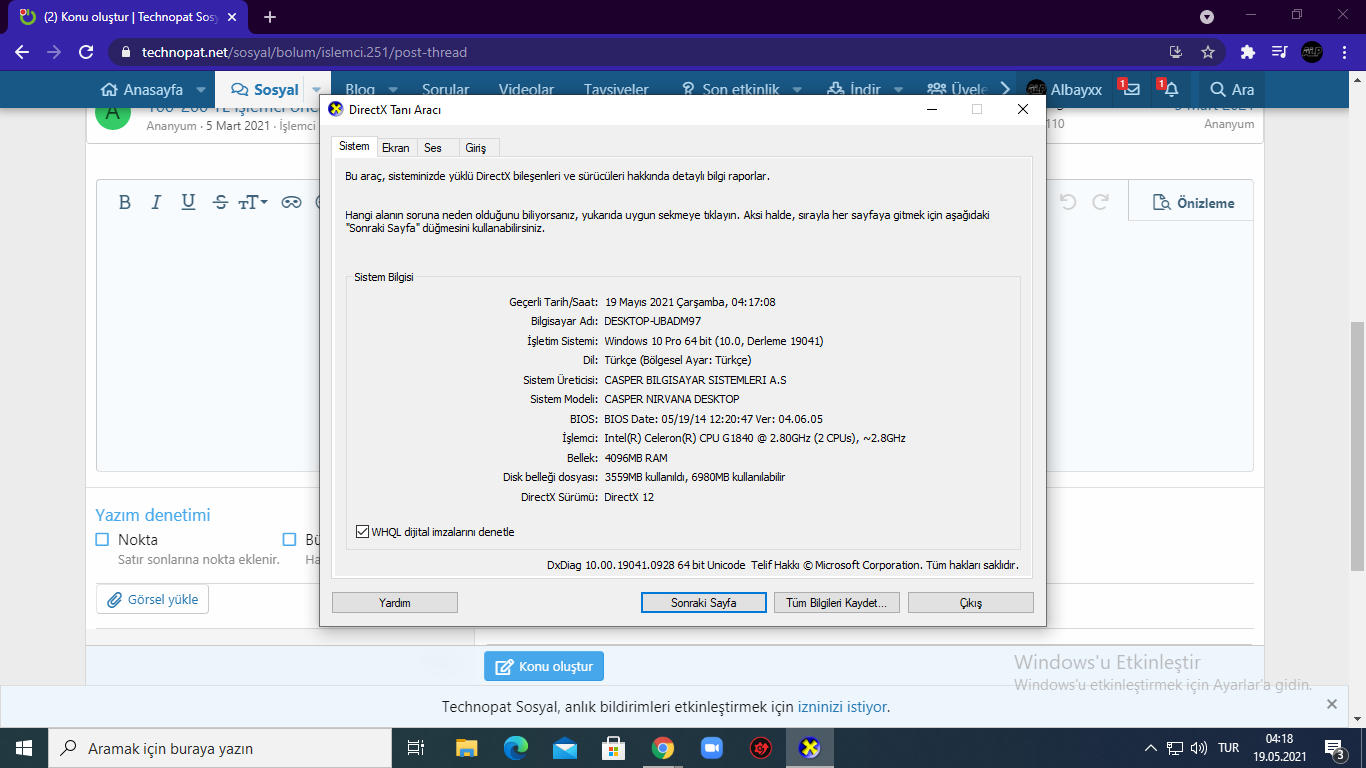Open Windows notification center icon
Viewport: 1366px width, 768px height.
[1334, 748]
